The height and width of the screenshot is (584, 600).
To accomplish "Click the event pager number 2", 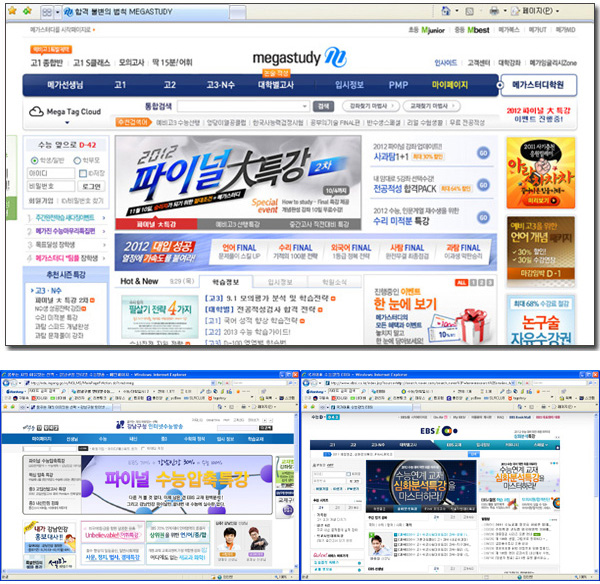I will tap(482, 282).
